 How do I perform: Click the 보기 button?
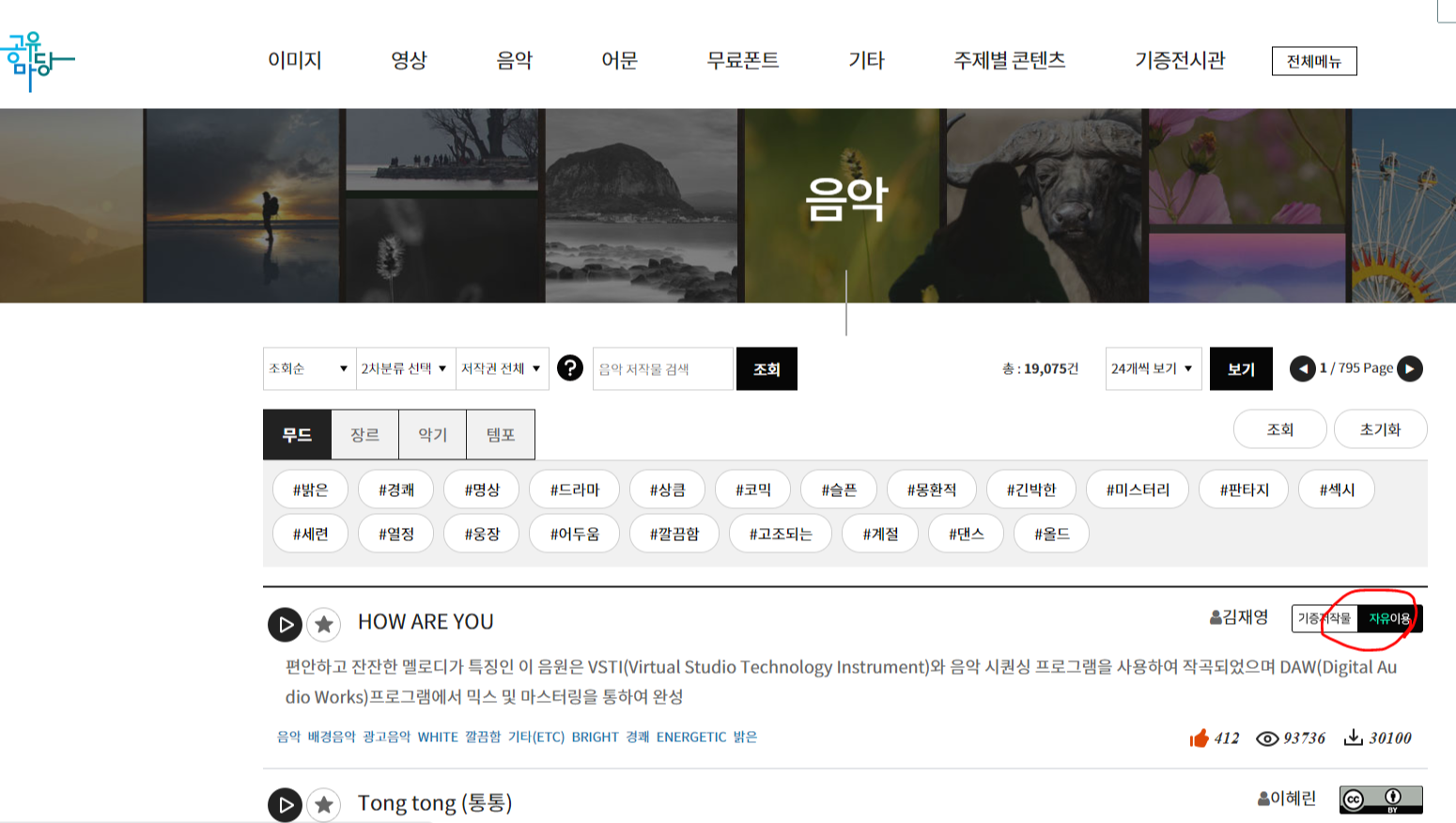(x=1241, y=368)
